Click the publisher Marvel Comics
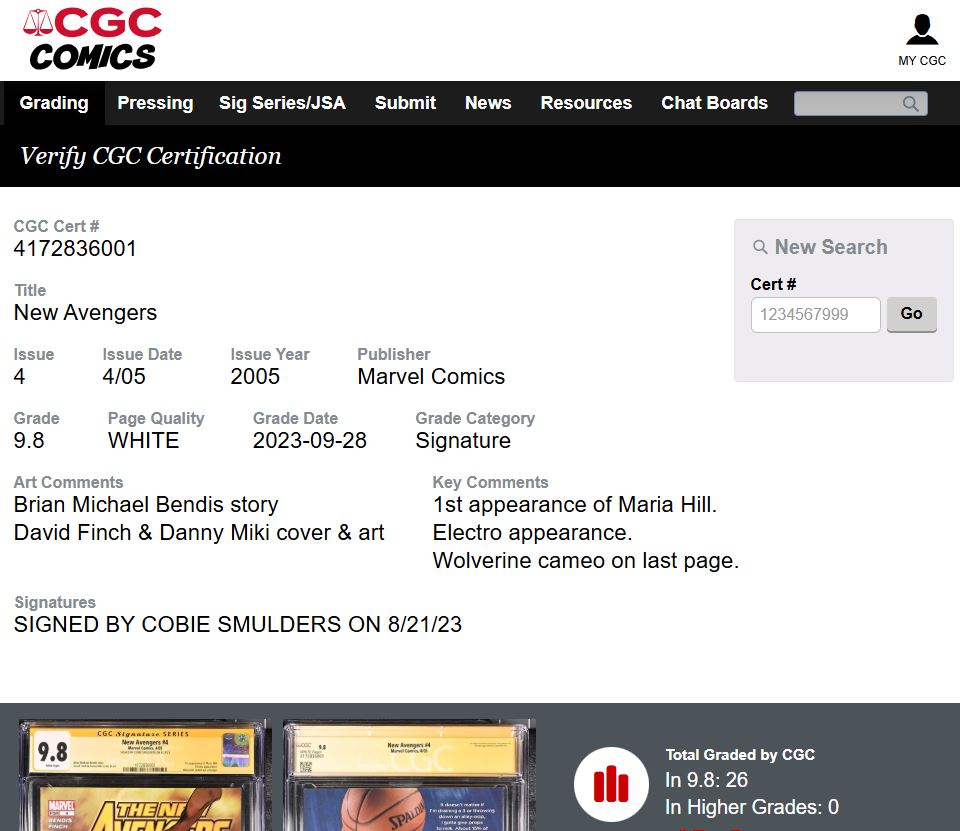Image resolution: width=960 pixels, height=831 pixels. pos(431,377)
